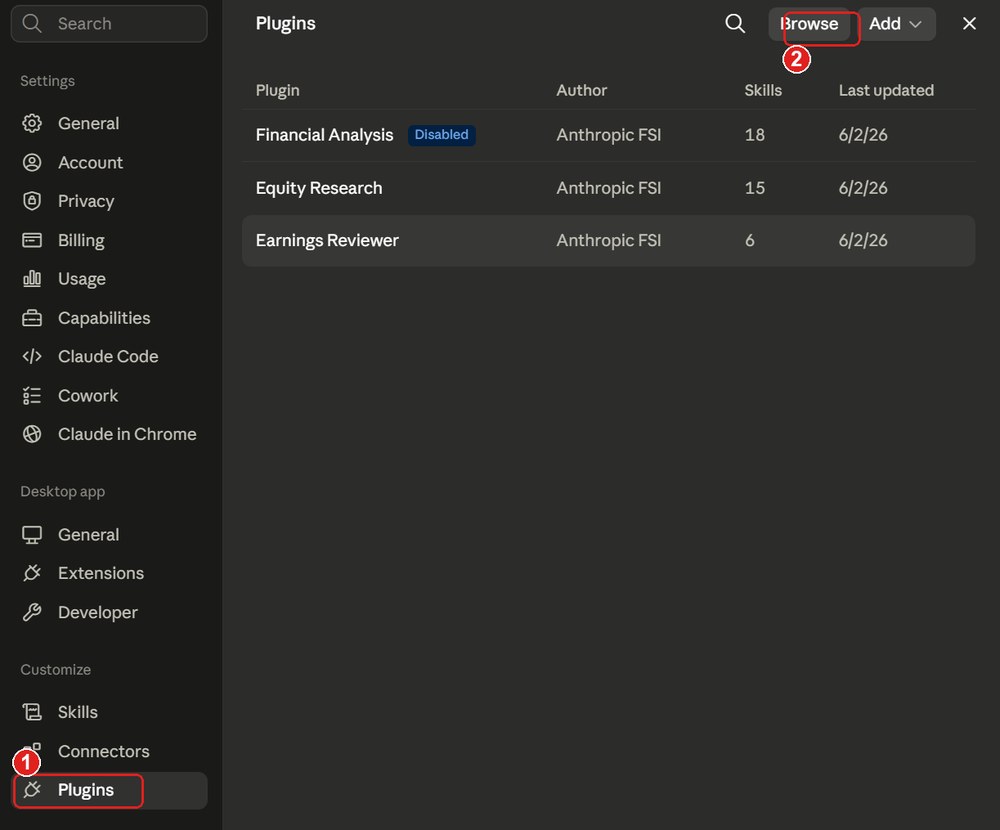
Task: Click Anthropic FSI in Earnings Reviewer row
Action: point(608,241)
